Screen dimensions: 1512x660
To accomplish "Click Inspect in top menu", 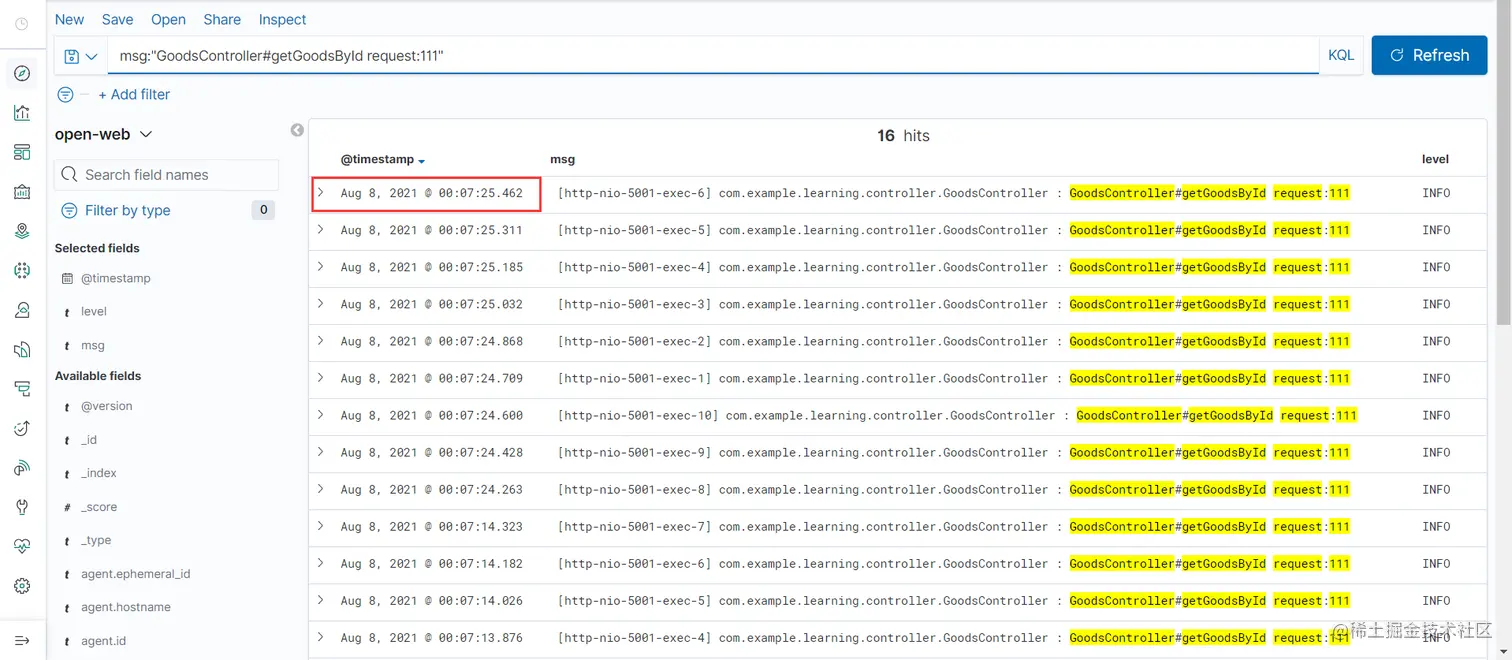I will click(282, 19).
